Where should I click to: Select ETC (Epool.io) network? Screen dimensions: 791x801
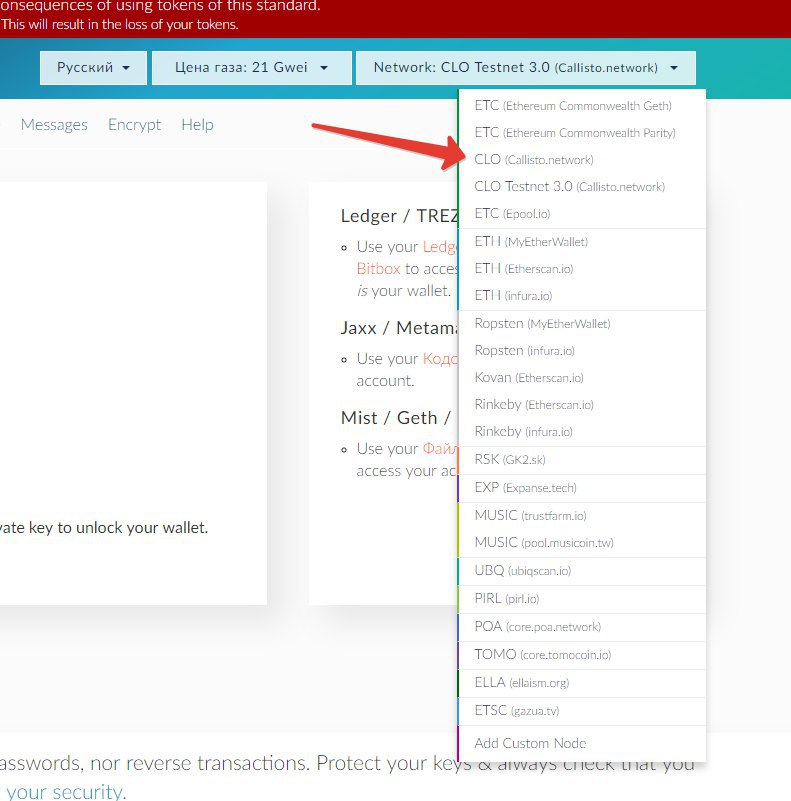(x=582, y=214)
